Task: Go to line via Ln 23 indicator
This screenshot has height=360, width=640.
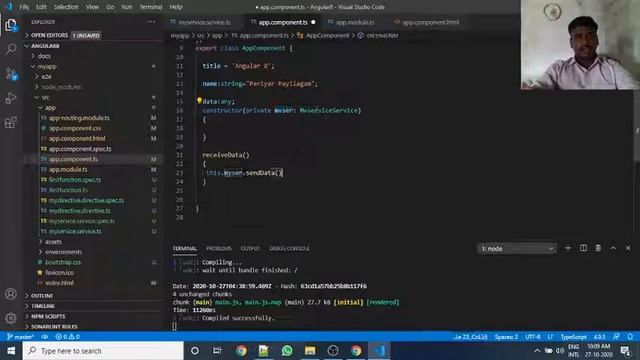Action: (x=470, y=337)
